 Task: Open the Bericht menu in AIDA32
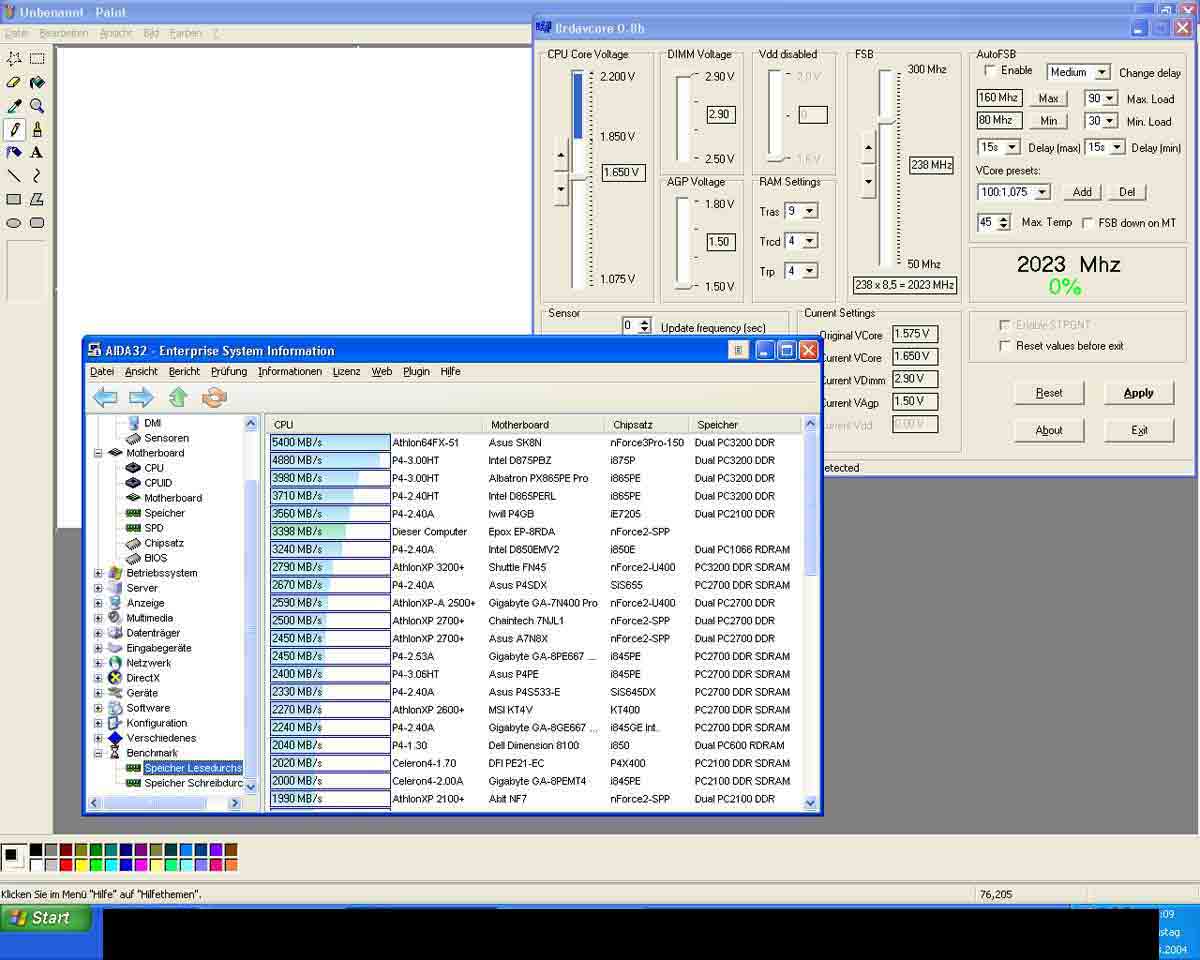tap(184, 371)
